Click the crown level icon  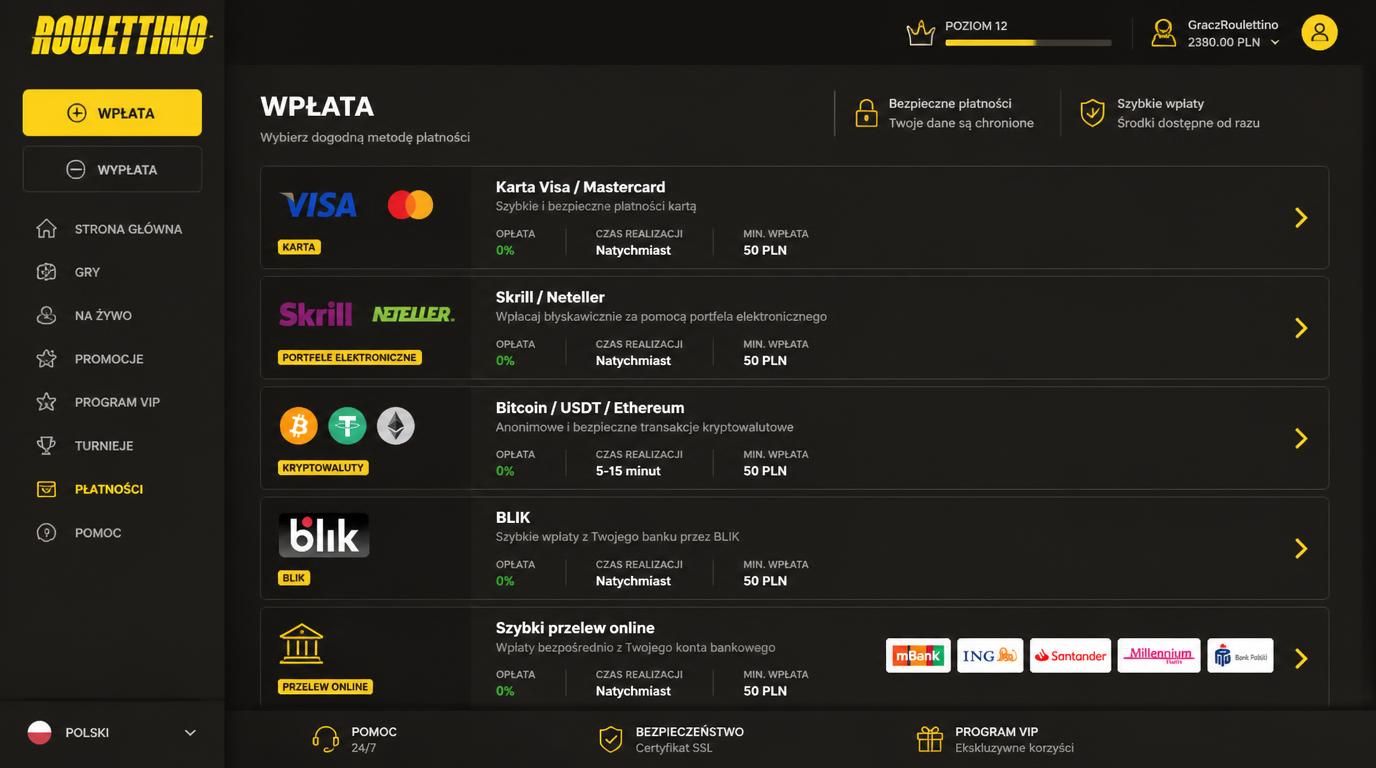pos(920,34)
